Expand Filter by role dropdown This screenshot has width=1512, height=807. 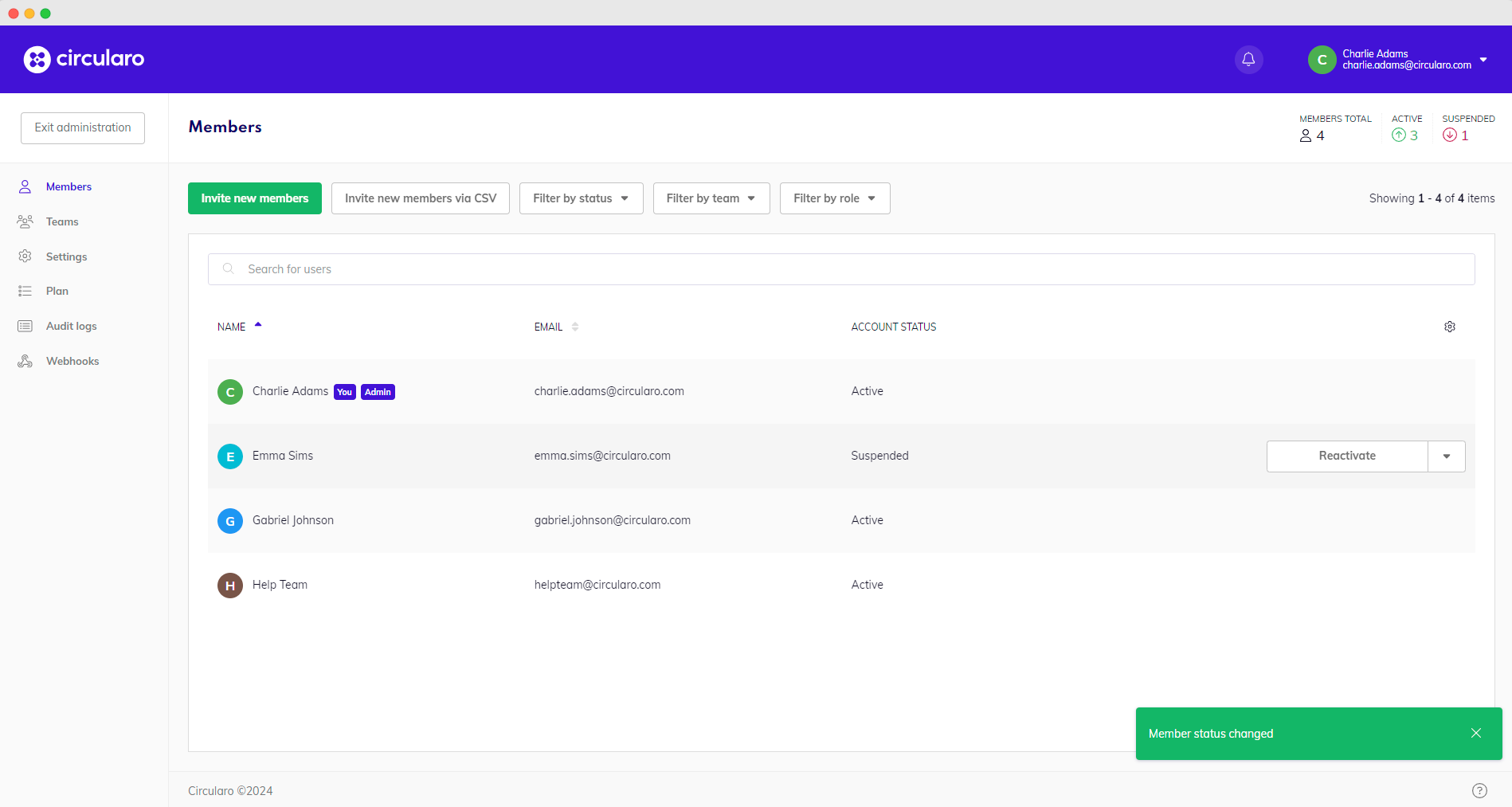click(x=834, y=198)
